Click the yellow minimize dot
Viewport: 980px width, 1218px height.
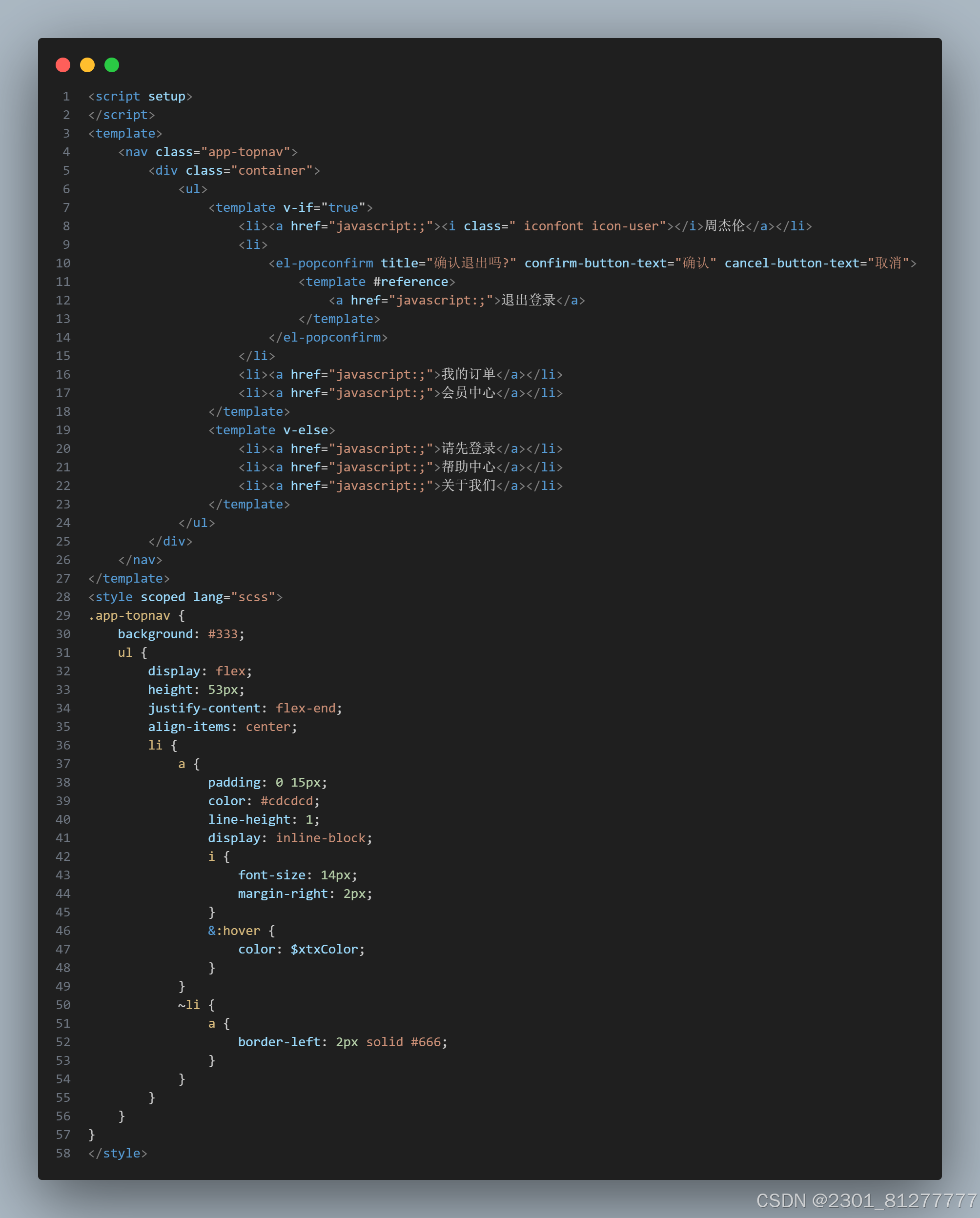coord(87,65)
